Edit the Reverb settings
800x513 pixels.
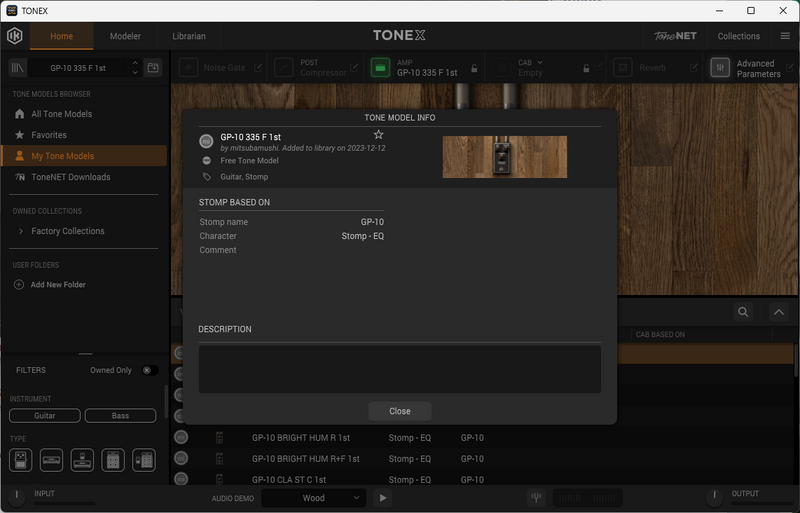coord(693,67)
